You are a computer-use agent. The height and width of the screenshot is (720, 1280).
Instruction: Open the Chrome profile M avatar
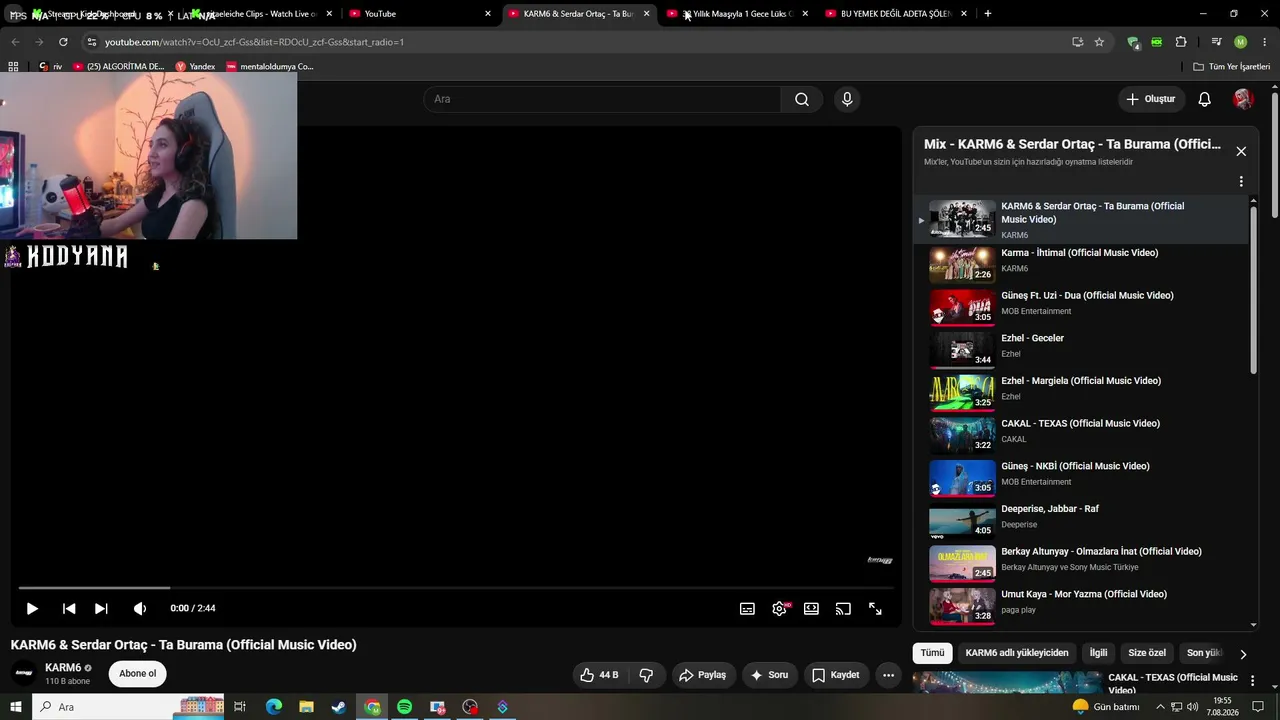[x=1241, y=42]
